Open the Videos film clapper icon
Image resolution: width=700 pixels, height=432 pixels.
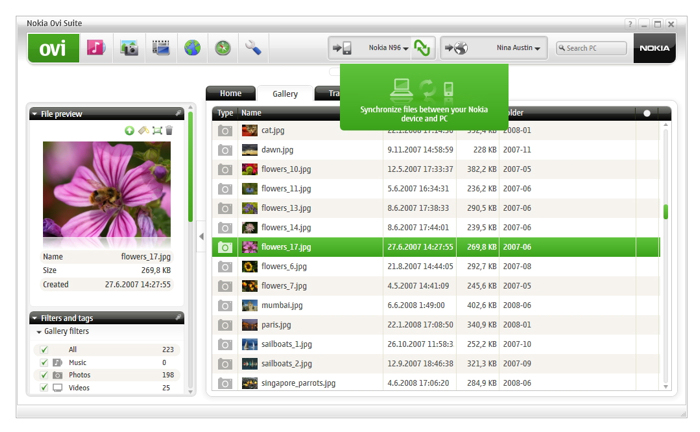point(161,47)
